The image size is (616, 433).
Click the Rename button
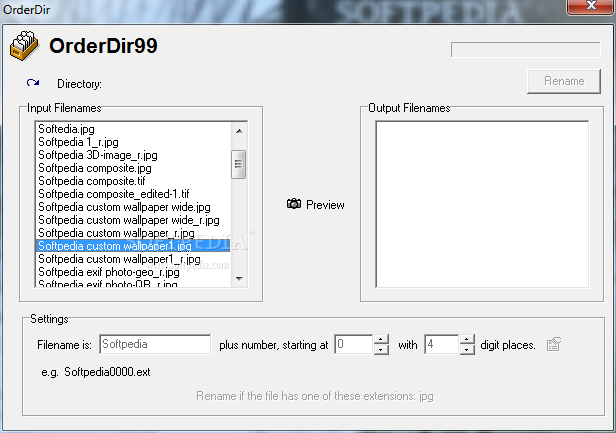click(564, 81)
